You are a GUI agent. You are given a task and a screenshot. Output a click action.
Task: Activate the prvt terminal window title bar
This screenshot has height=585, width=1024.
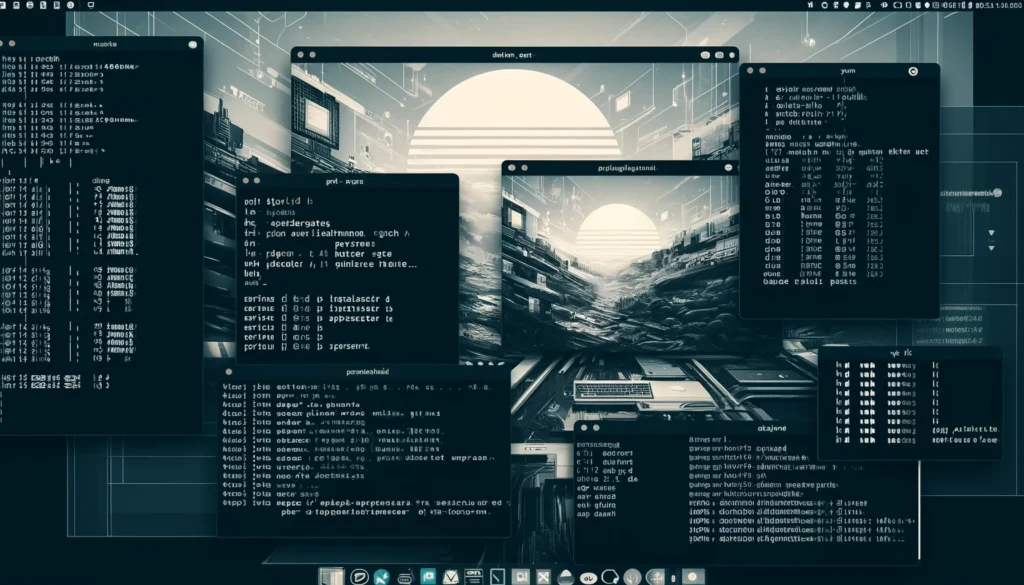coord(348,182)
